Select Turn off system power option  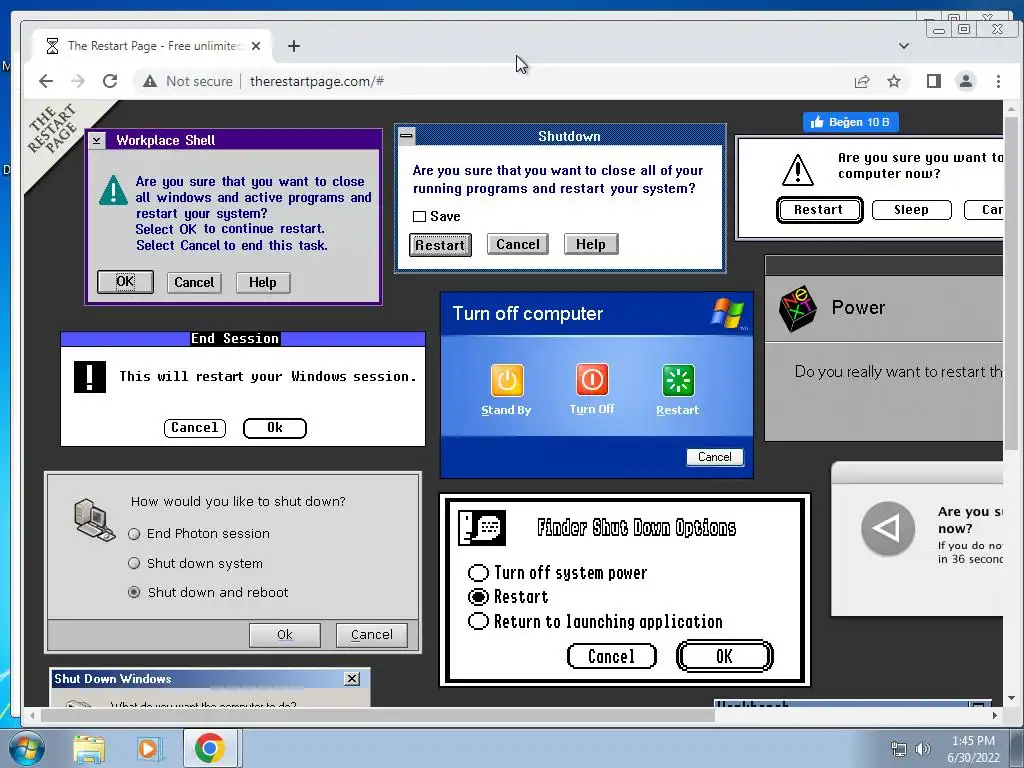(478, 573)
